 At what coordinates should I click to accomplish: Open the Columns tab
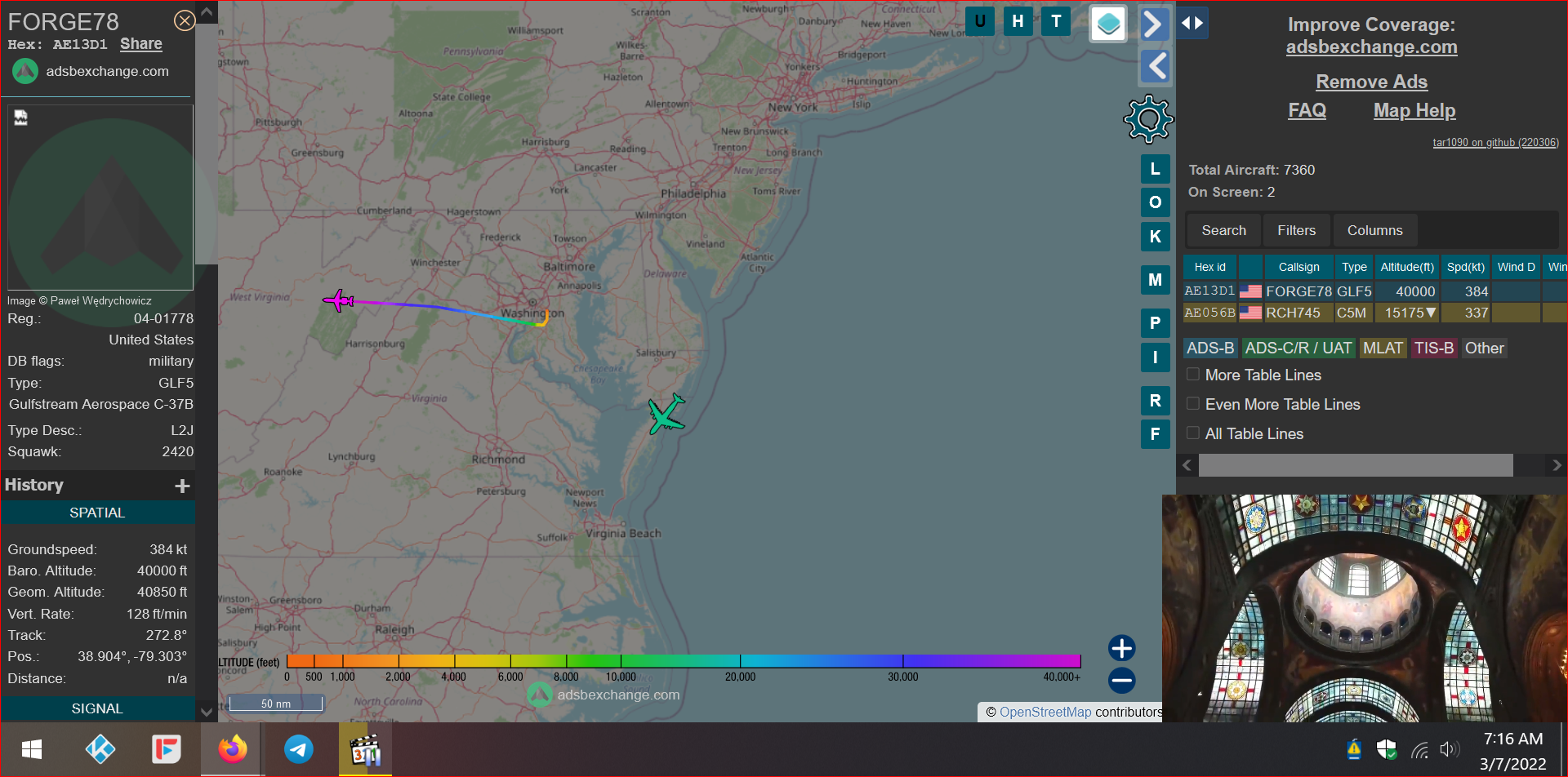(x=1374, y=231)
